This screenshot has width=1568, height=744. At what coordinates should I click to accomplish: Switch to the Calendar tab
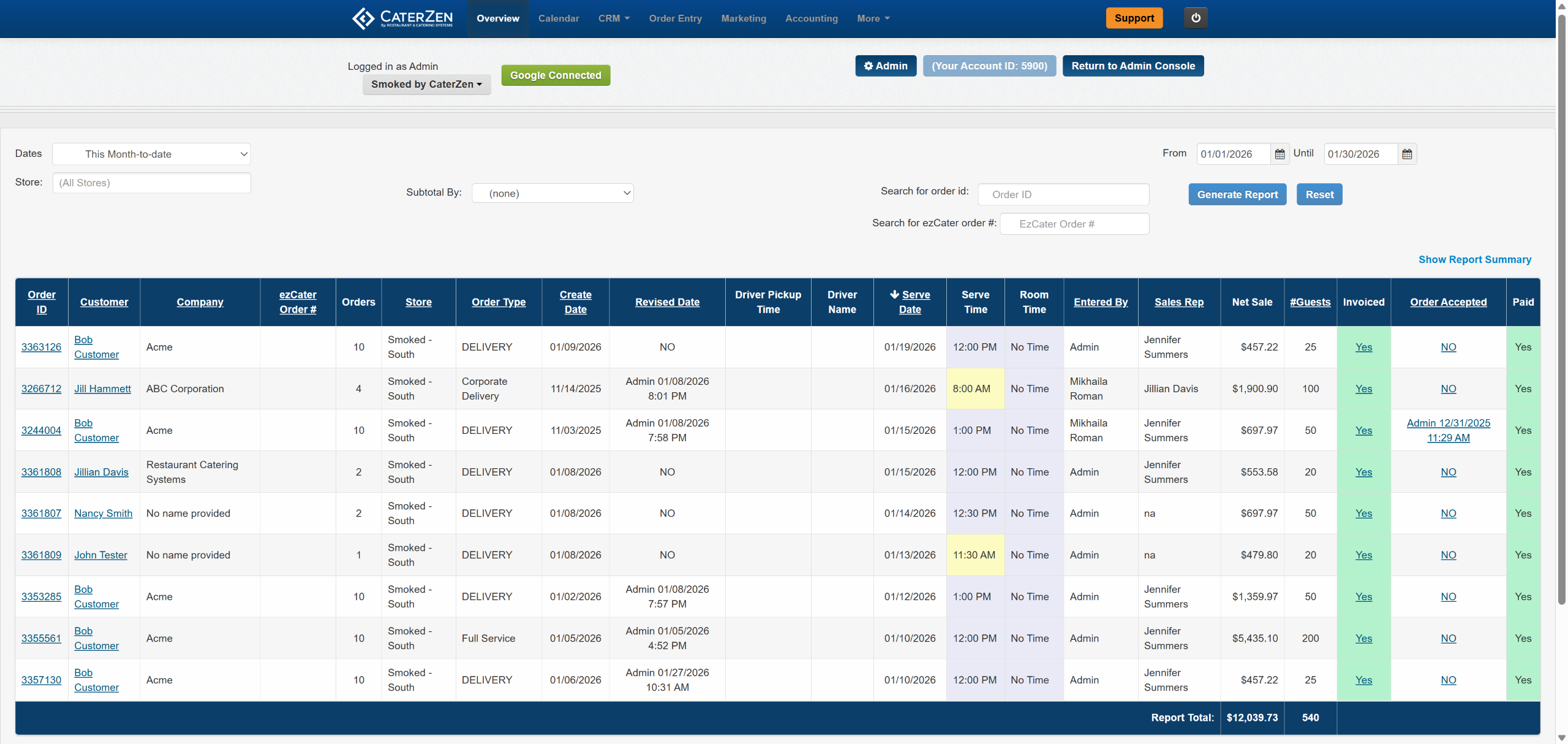[558, 18]
